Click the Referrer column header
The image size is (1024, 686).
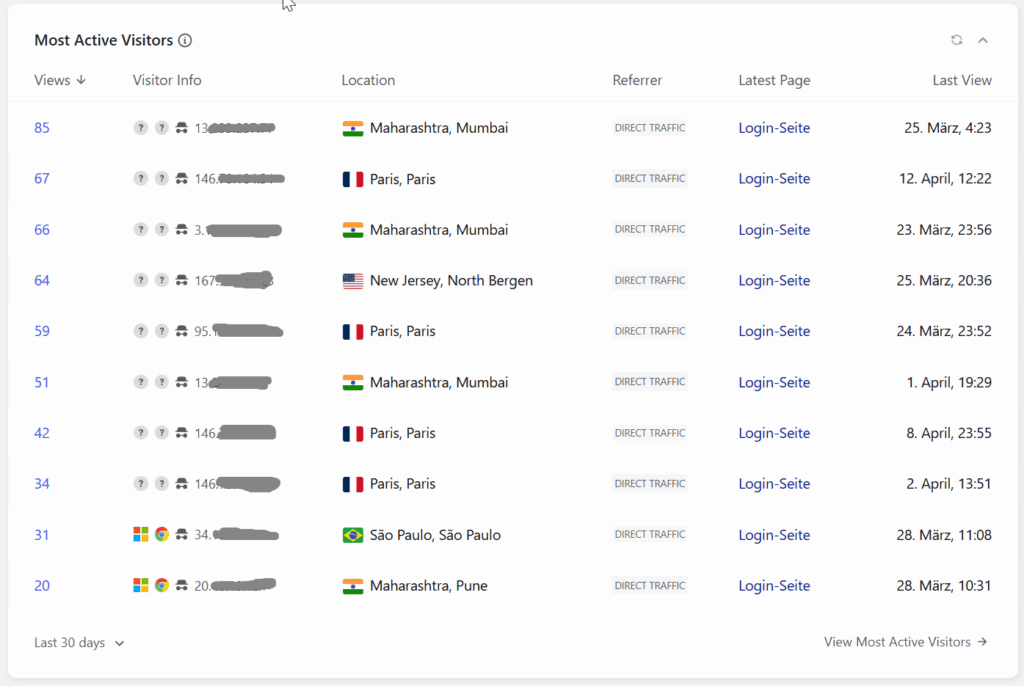pos(637,80)
